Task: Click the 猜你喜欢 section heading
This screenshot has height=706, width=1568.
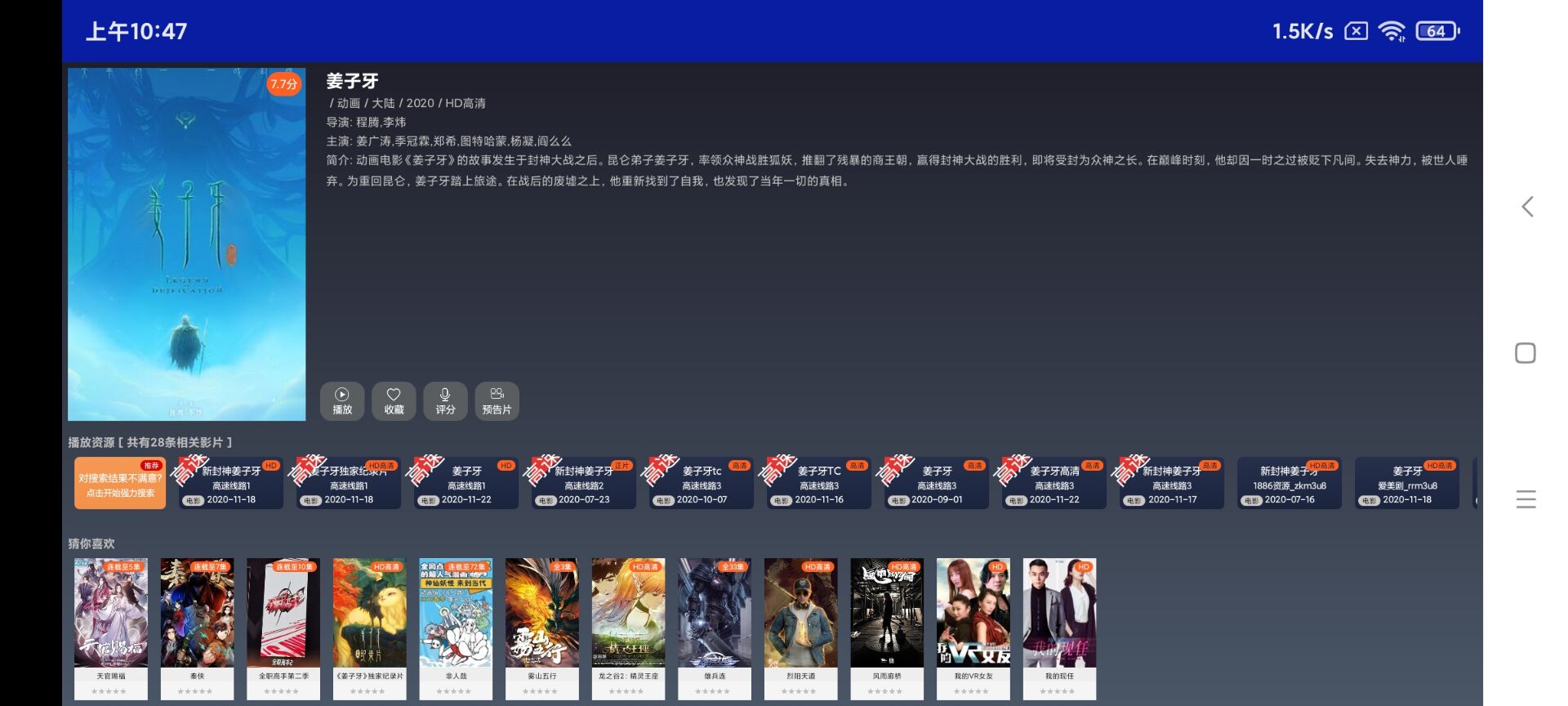Action: (x=91, y=543)
